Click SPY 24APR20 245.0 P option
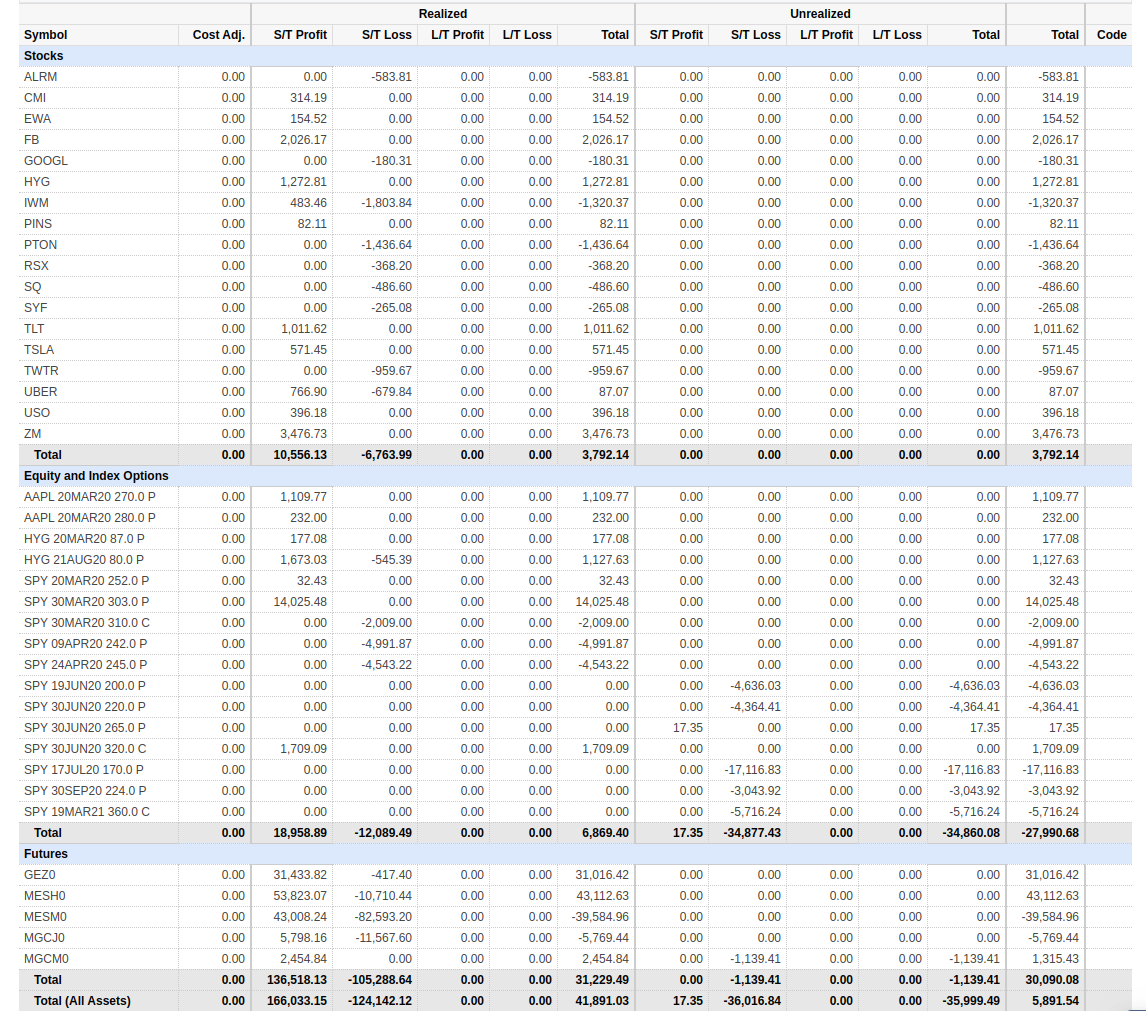This screenshot has width=1146, height=1011. click(x=86, y=665)
